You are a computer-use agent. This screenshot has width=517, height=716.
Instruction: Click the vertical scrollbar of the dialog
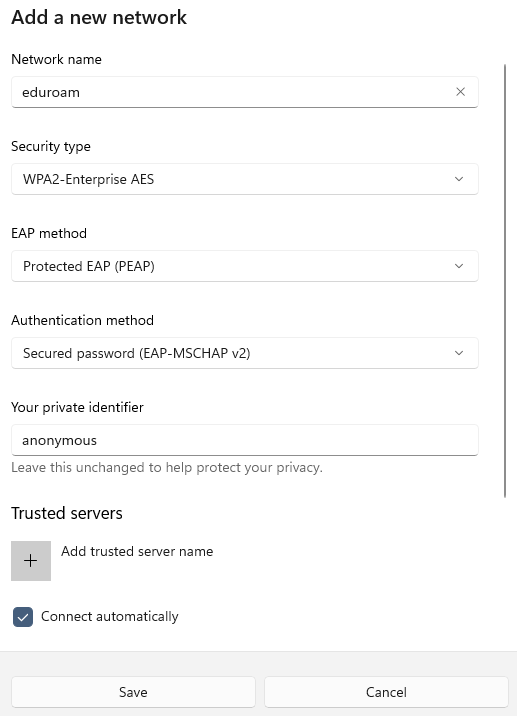505,281
